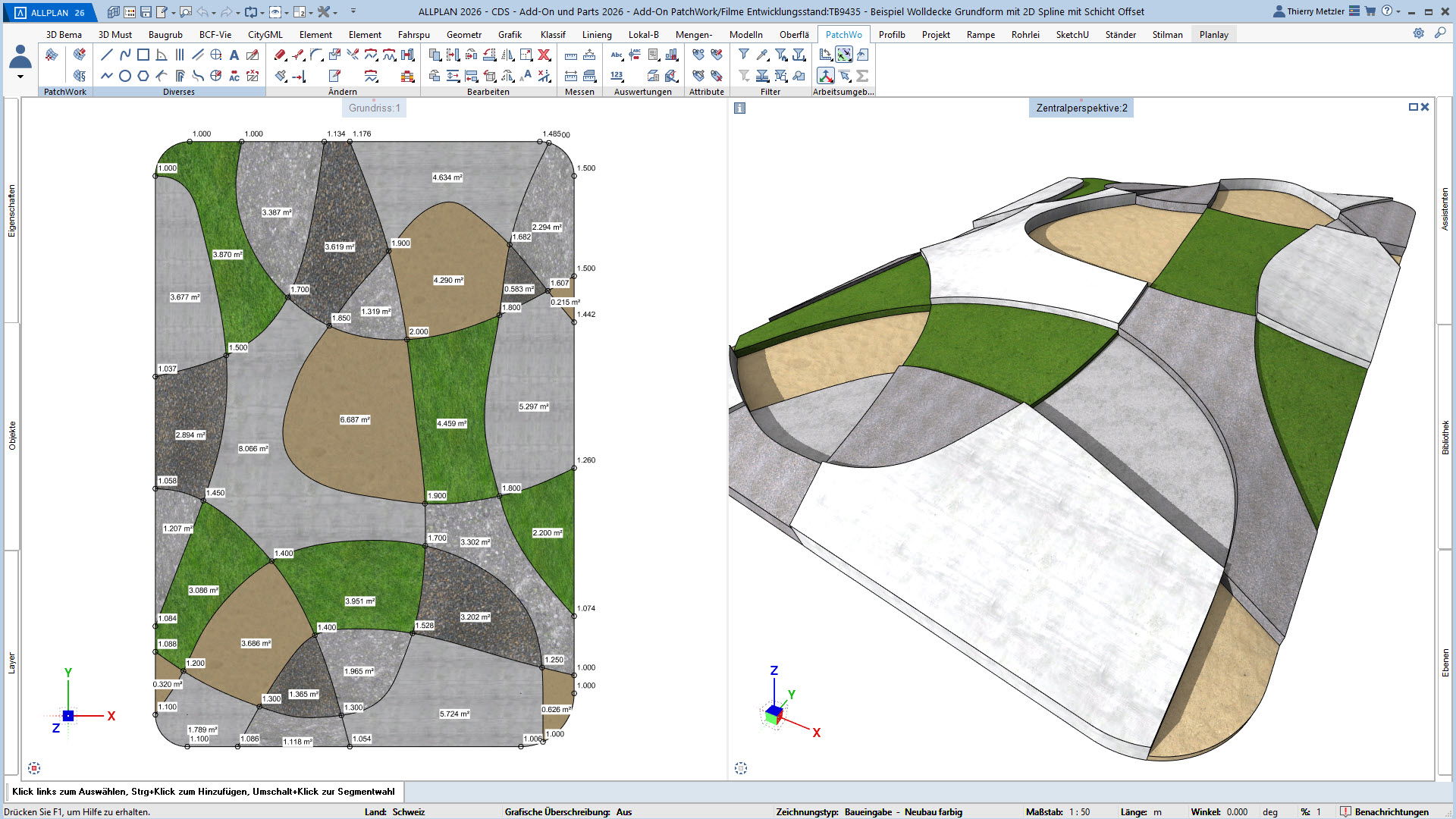Click the Abc label evaluation icon

click(x=617, y=55)
